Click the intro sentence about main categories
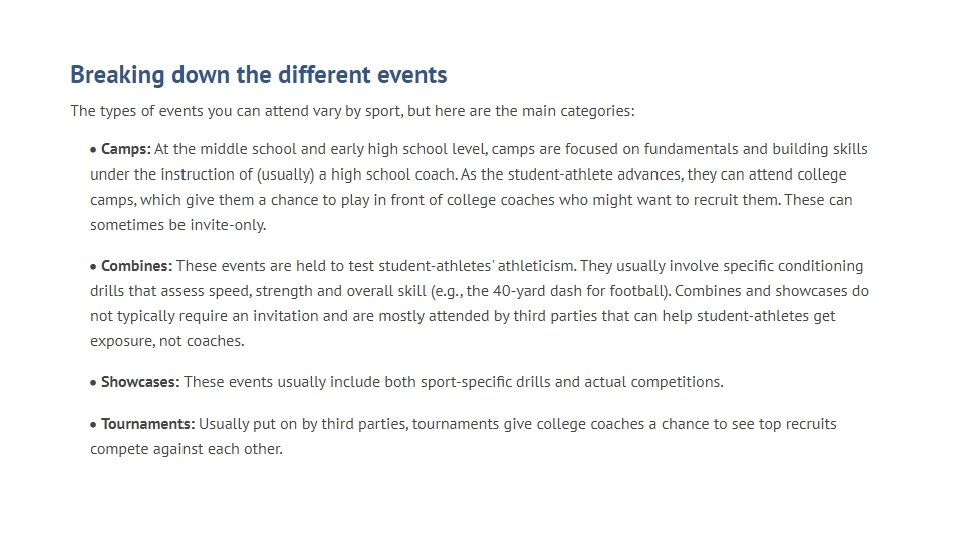 pos(352,111)
